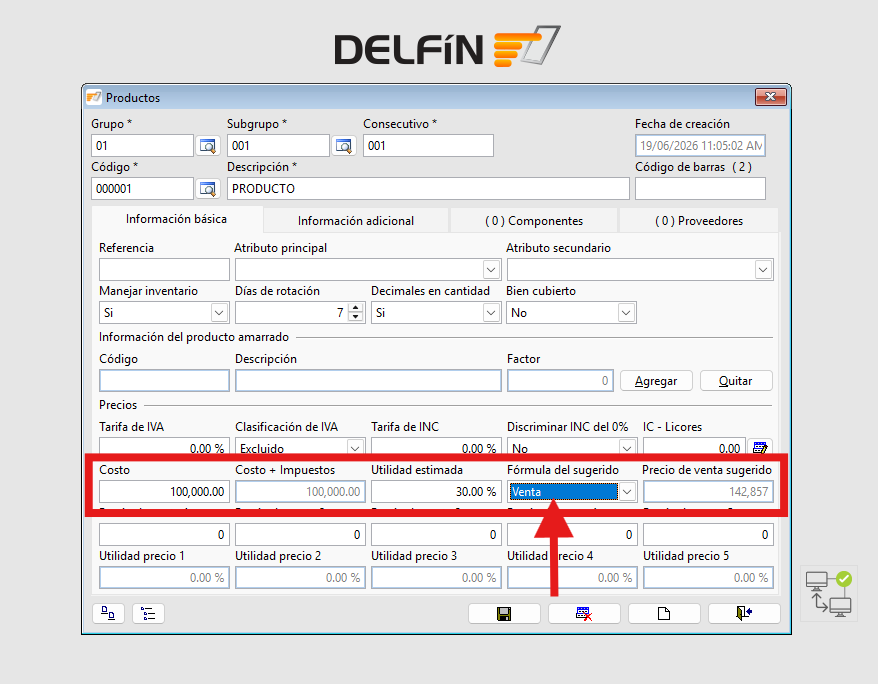Open the network connection status icon
The height and width of the screenshot is (684, 878).
(829, 593)
